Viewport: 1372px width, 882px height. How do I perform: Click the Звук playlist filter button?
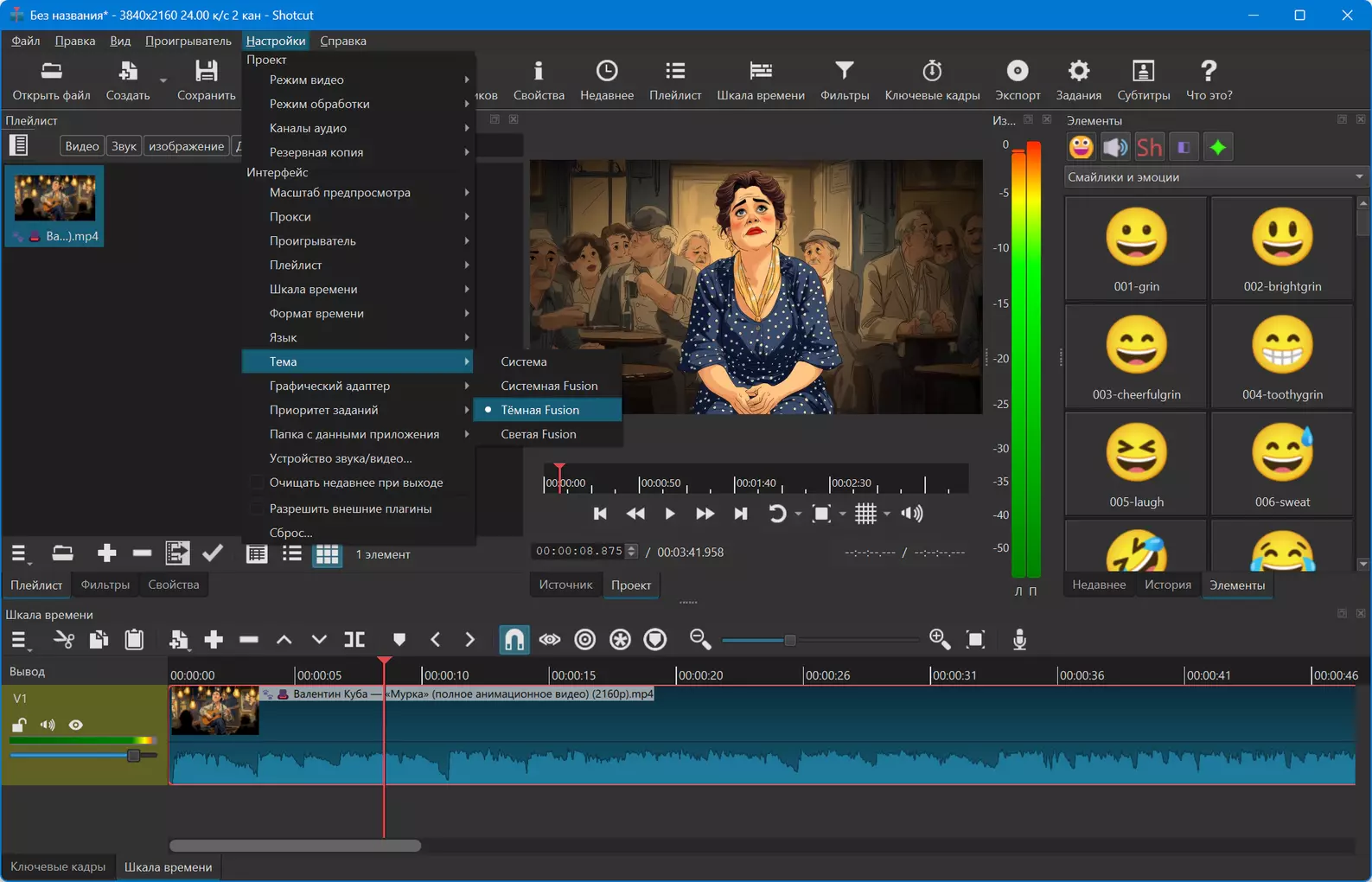click(124, 146)
